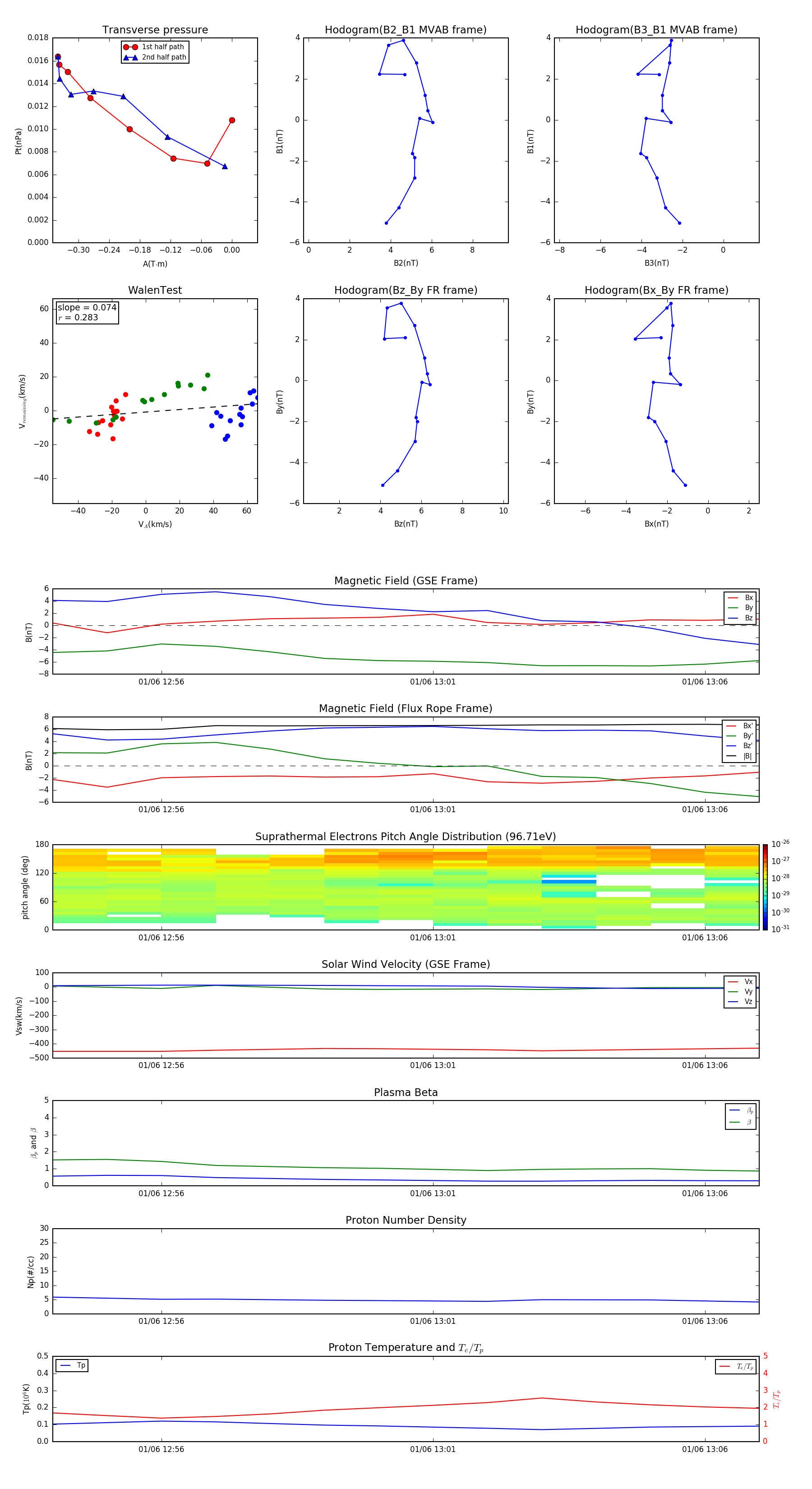Image resolution: width=812 pixels, height=1489 pixels.
Task: Click the Bz' legend entry in Flux Rope panel
Action: coord(740,746)
